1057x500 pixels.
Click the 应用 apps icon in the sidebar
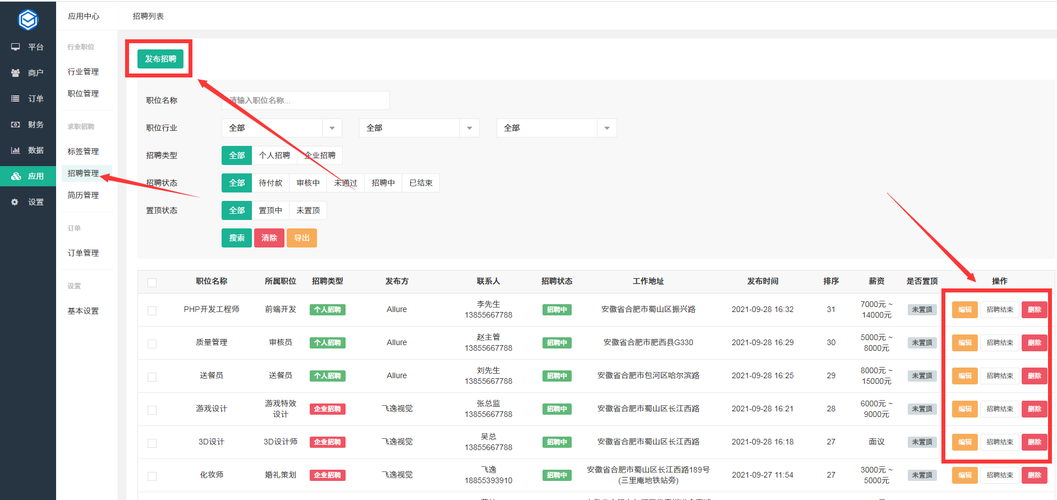point(16,176)
